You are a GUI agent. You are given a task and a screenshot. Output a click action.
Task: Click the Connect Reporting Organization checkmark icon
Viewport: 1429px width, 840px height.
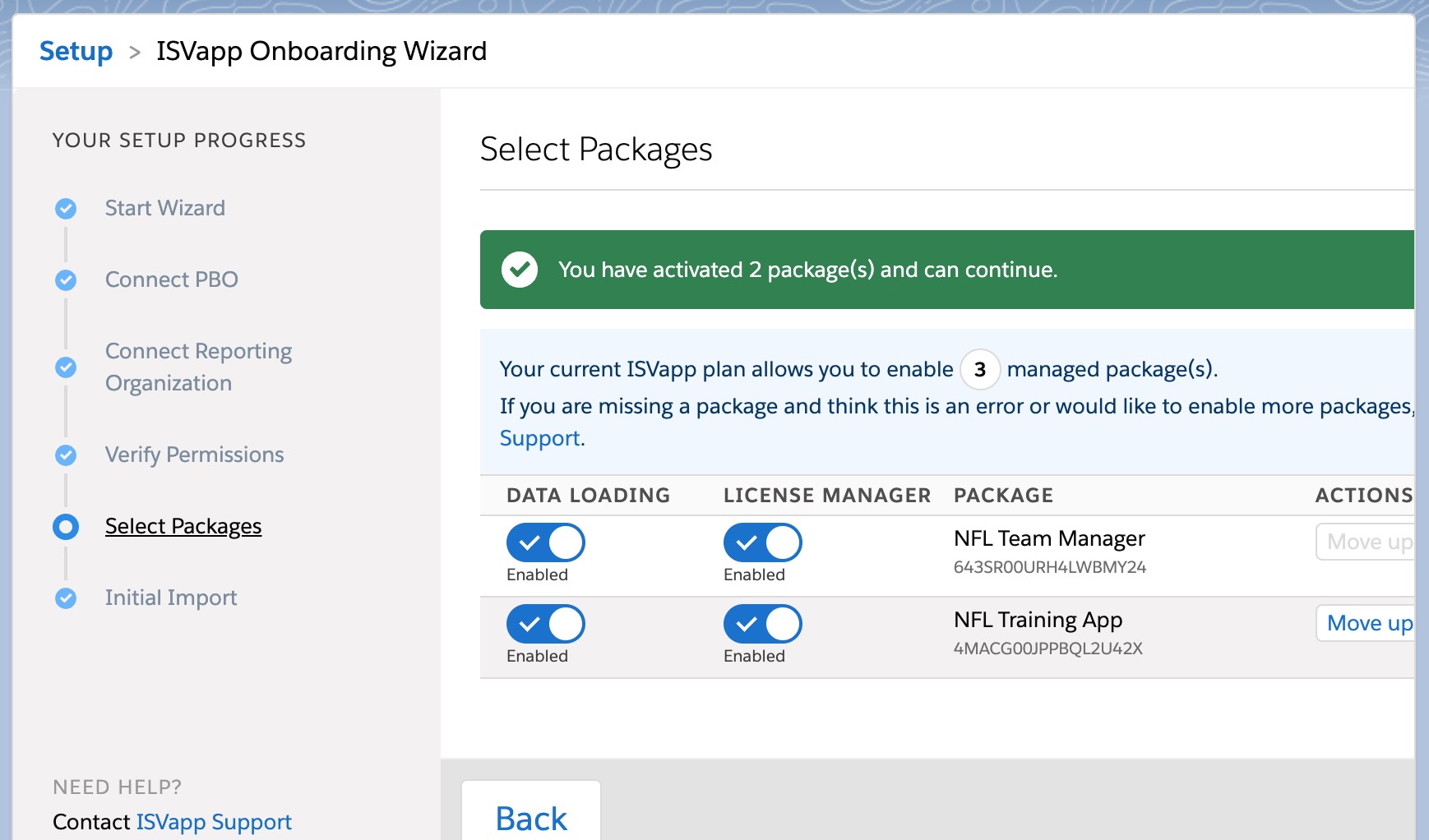point(66,367)
